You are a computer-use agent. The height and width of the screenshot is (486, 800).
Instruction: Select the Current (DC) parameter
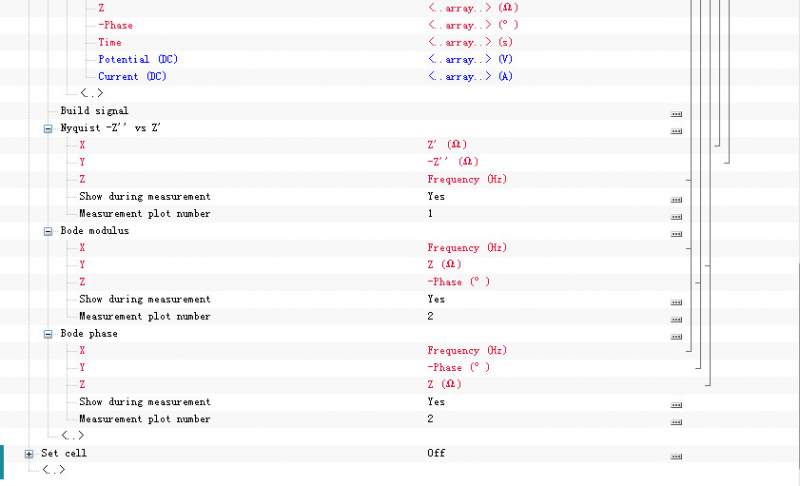(133, 76)
